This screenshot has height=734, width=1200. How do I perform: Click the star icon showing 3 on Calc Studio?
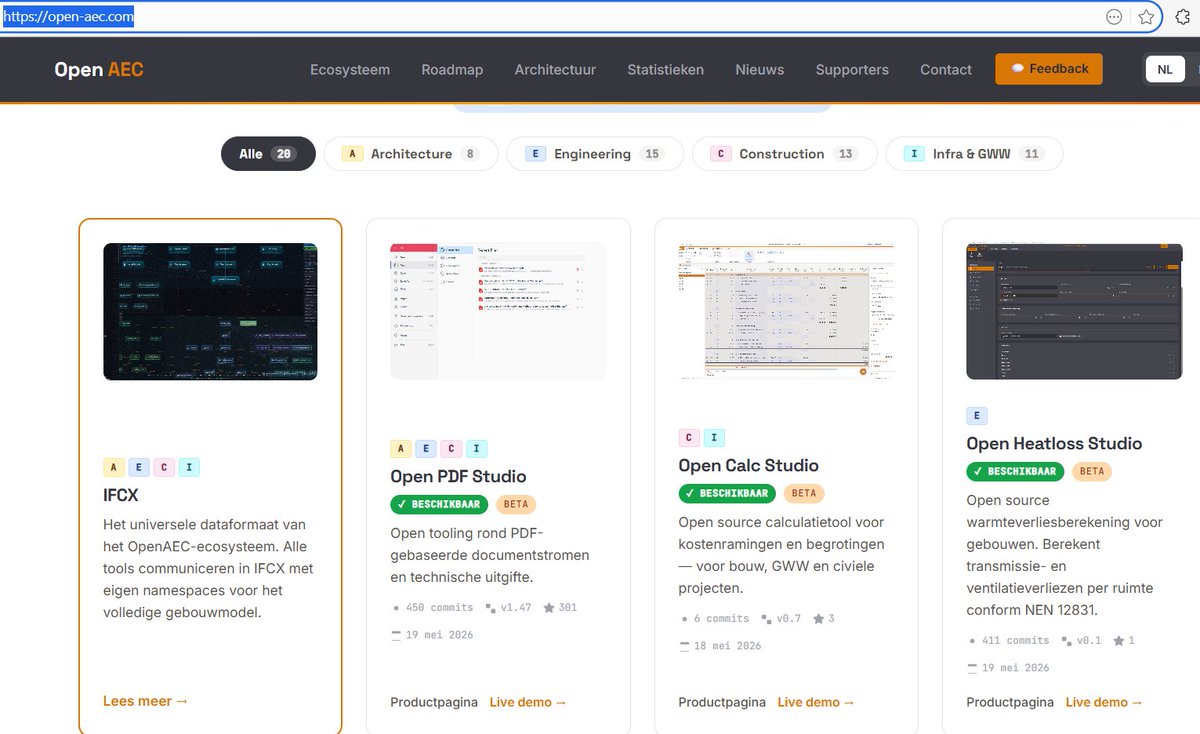pyautogui.click(x=818, y=618)
